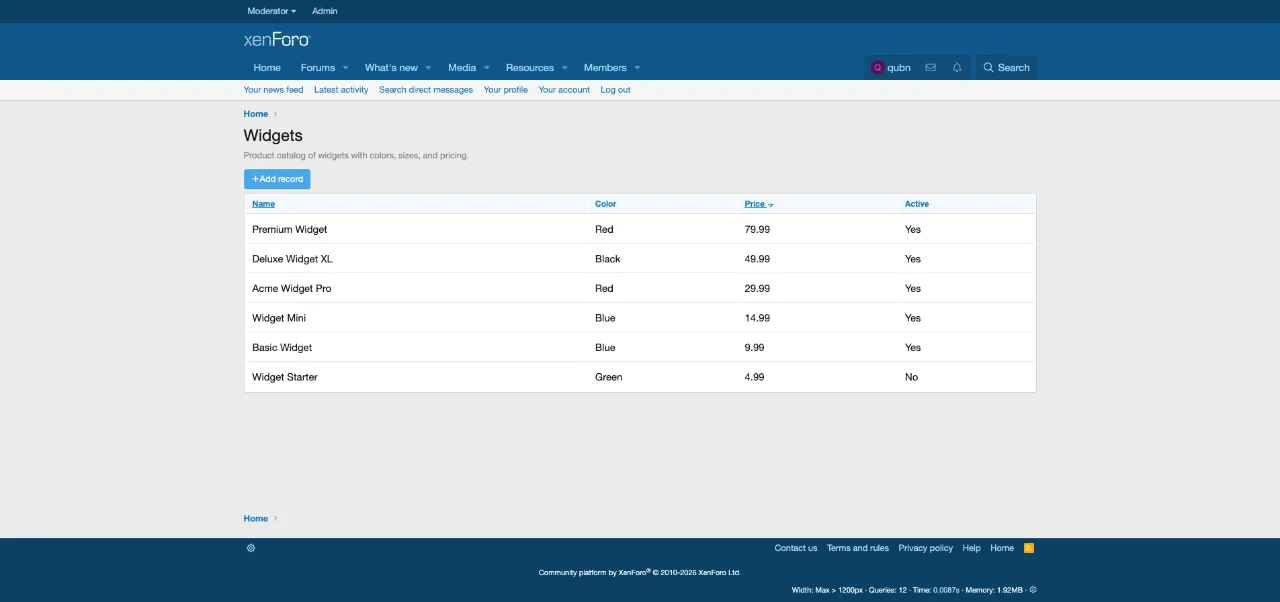This screenshot has width=1280, height=602.
Task: Sort the table by Name column
Action: pos(263,204)
